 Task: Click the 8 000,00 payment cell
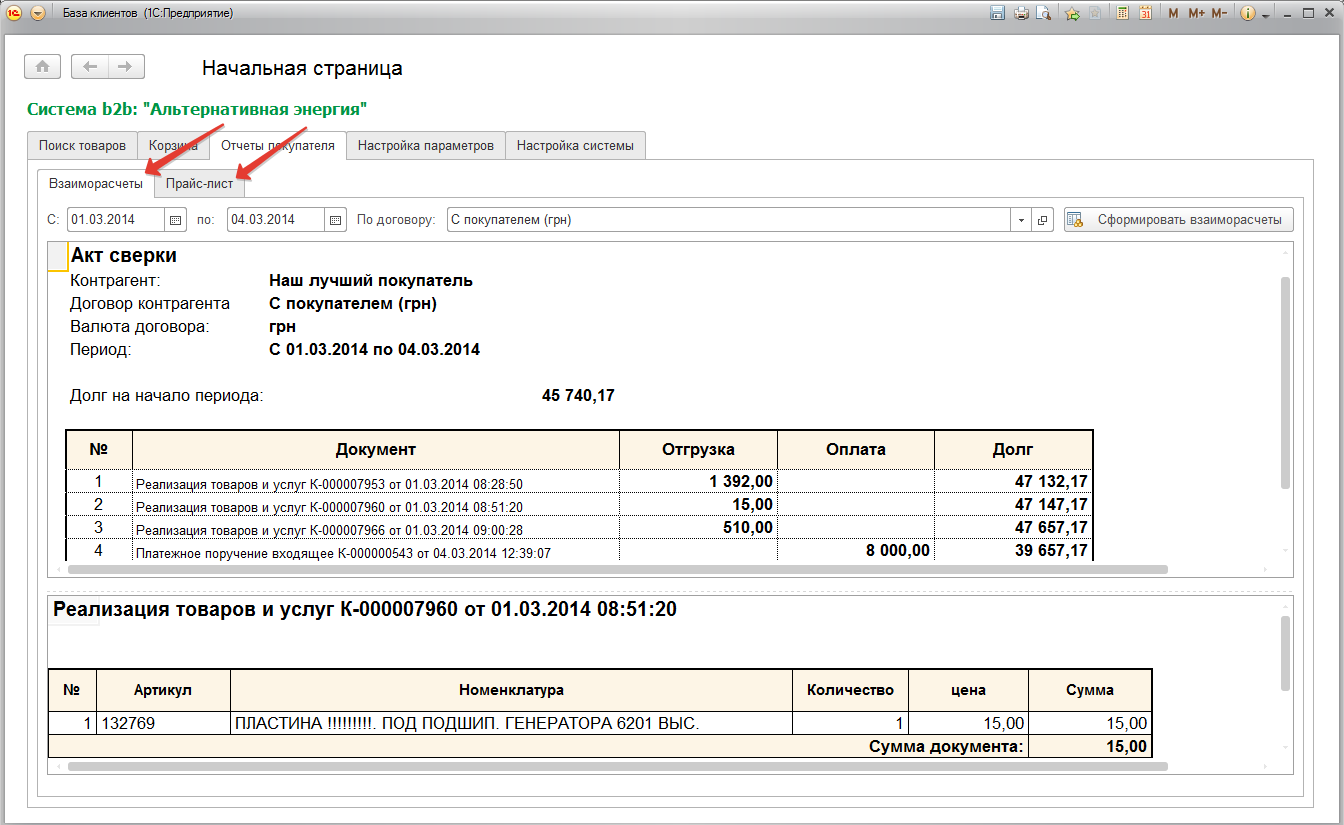tap(855, 550)
